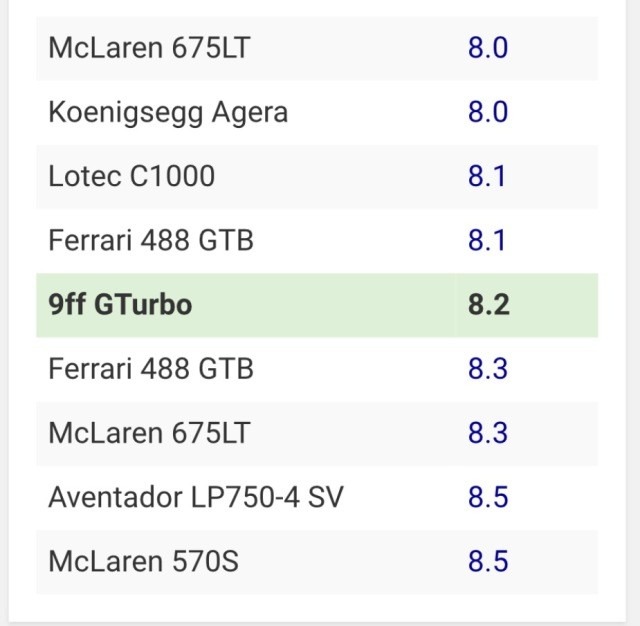
Task: Click the 8.0 value beside McLaren 675LT
Action: click(x=488, y=48)
